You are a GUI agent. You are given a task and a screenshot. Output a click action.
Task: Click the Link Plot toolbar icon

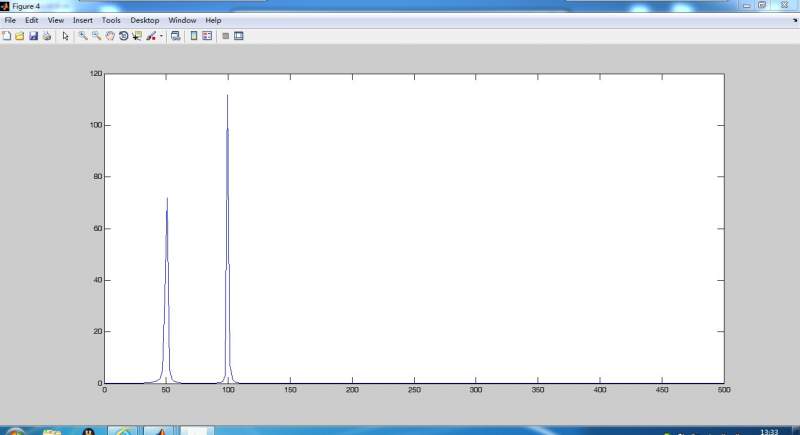176,36
